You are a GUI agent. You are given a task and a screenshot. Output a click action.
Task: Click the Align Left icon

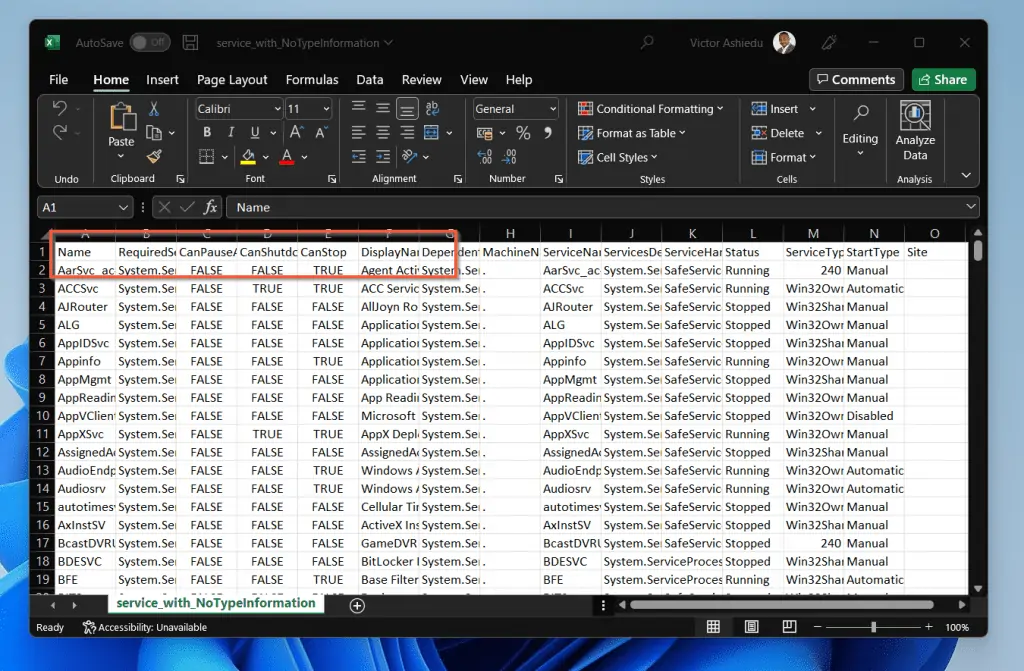pos(358,133)
